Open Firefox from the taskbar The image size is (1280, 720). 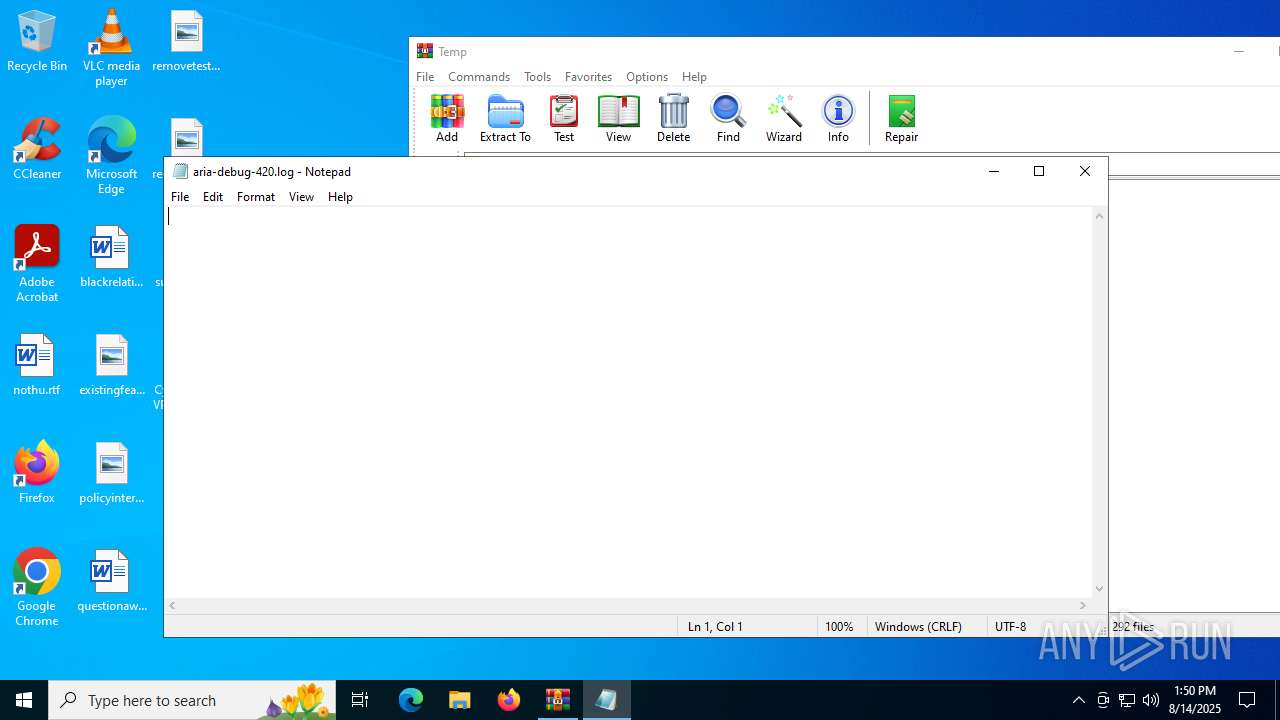point(509,700)
